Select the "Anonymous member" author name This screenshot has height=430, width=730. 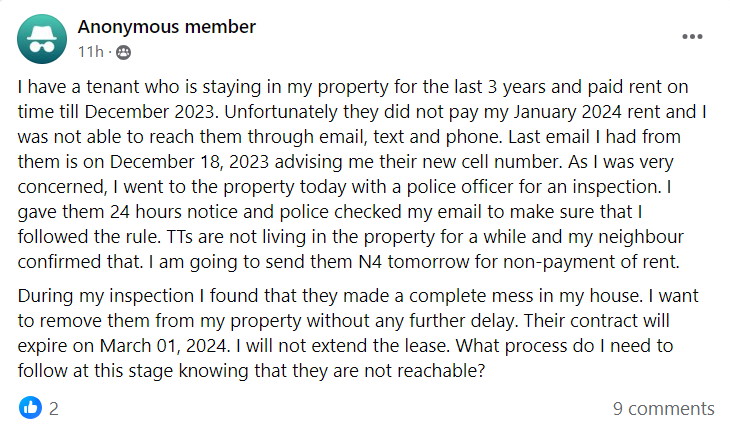tap(167, 27)
